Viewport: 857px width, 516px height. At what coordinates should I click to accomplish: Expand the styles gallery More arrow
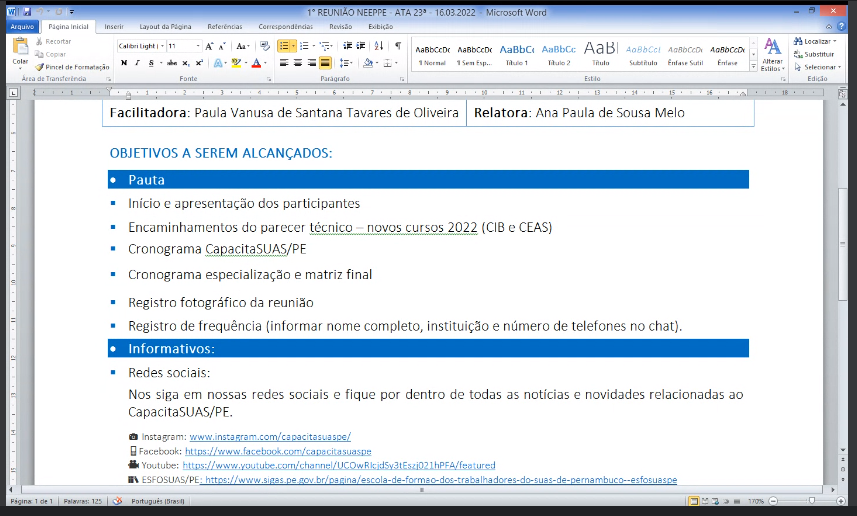tap(751, 63)
